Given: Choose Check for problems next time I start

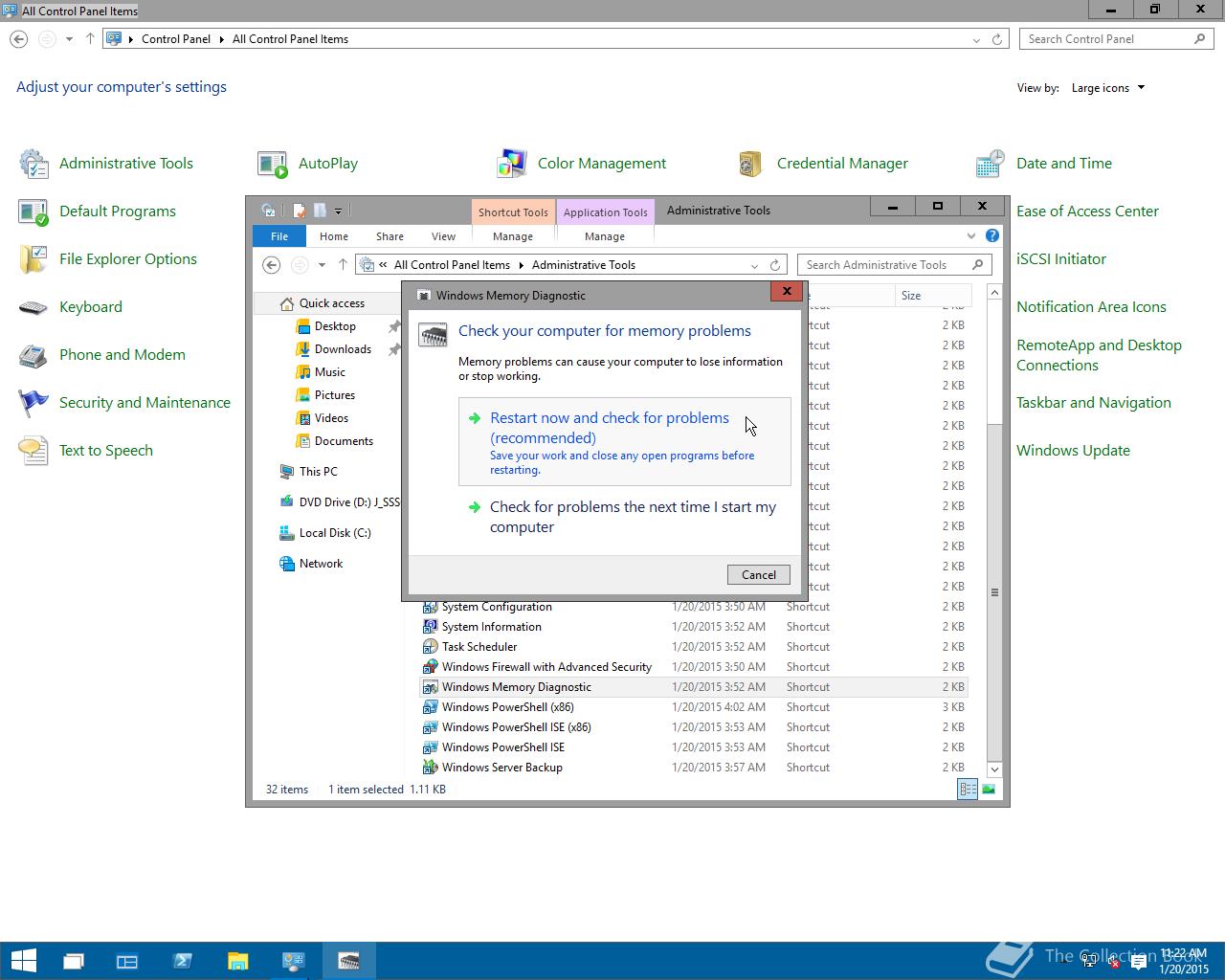Looking at the screenshot, I should click(625, 517).
